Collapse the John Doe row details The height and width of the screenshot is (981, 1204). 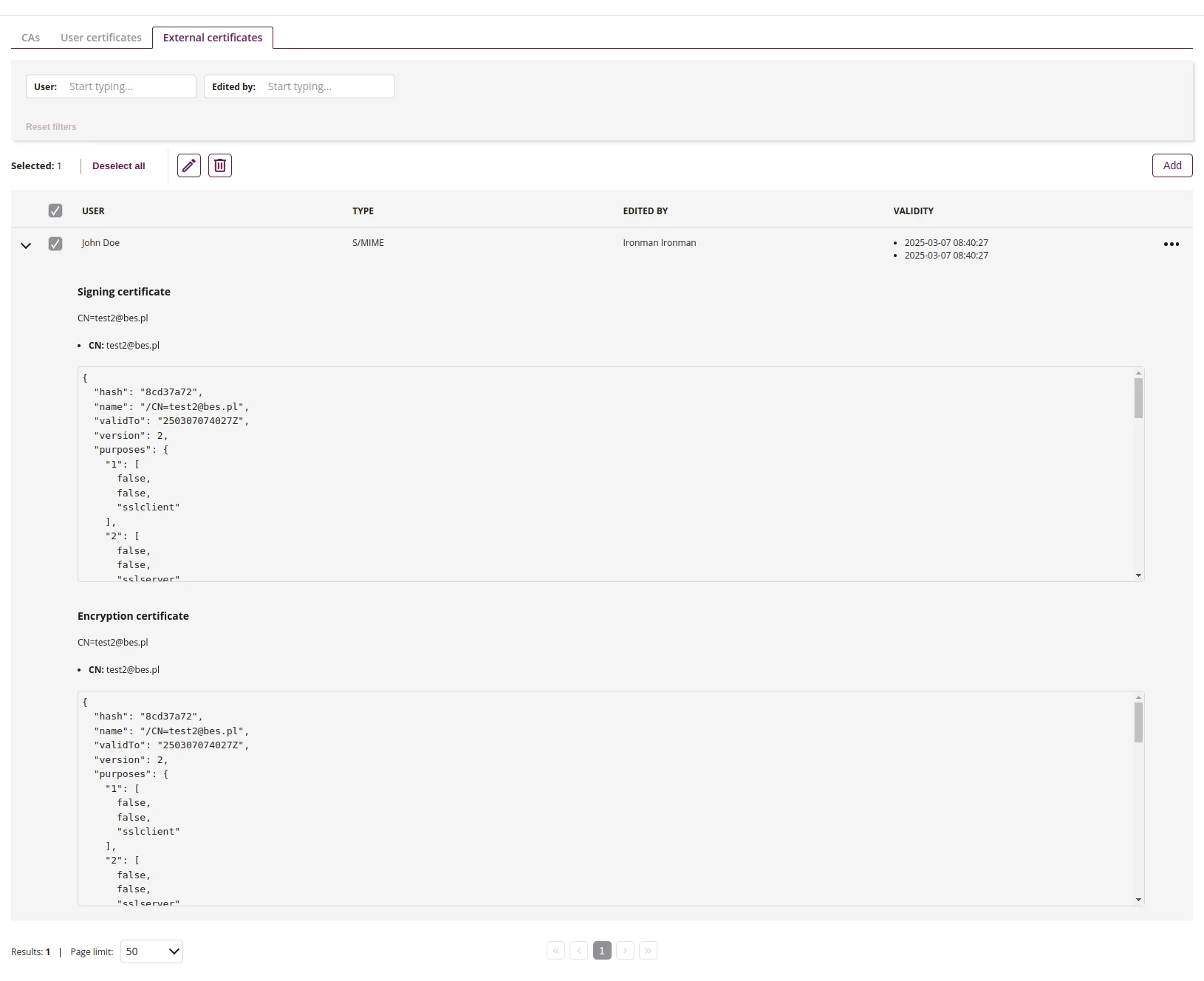click(x=26, y=245)
